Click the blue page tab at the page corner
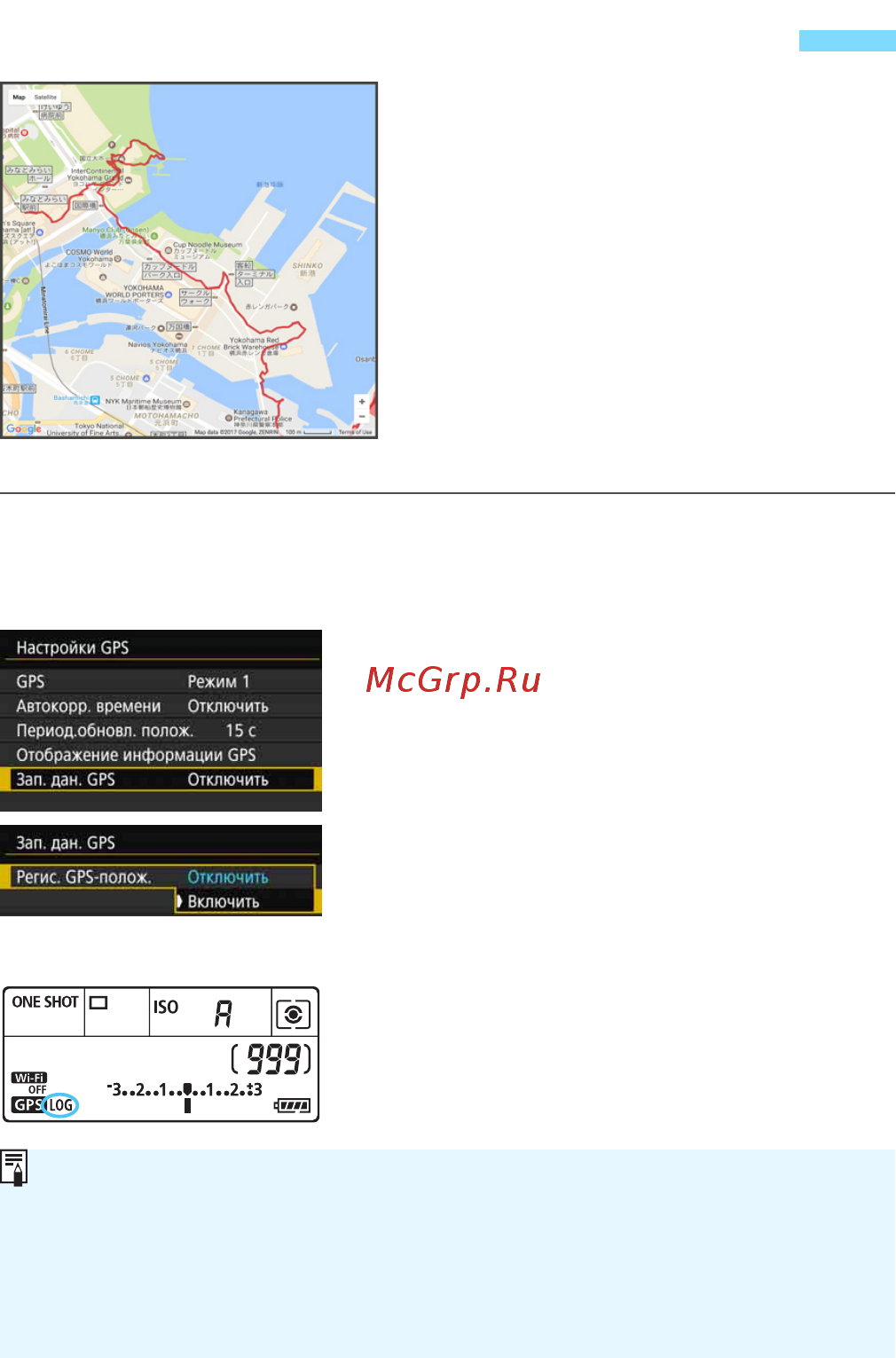 tap(847, 41)
